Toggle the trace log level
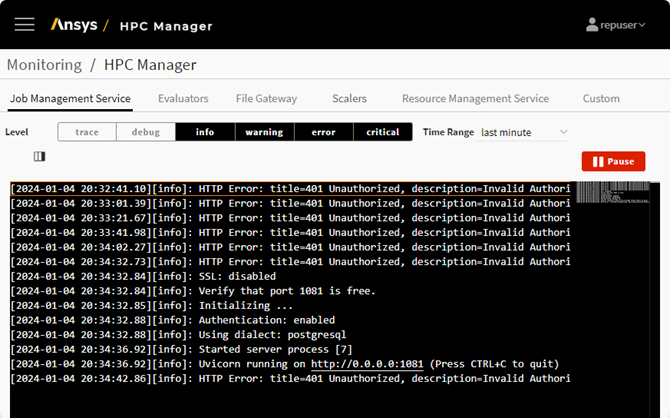 click(87, 132)
